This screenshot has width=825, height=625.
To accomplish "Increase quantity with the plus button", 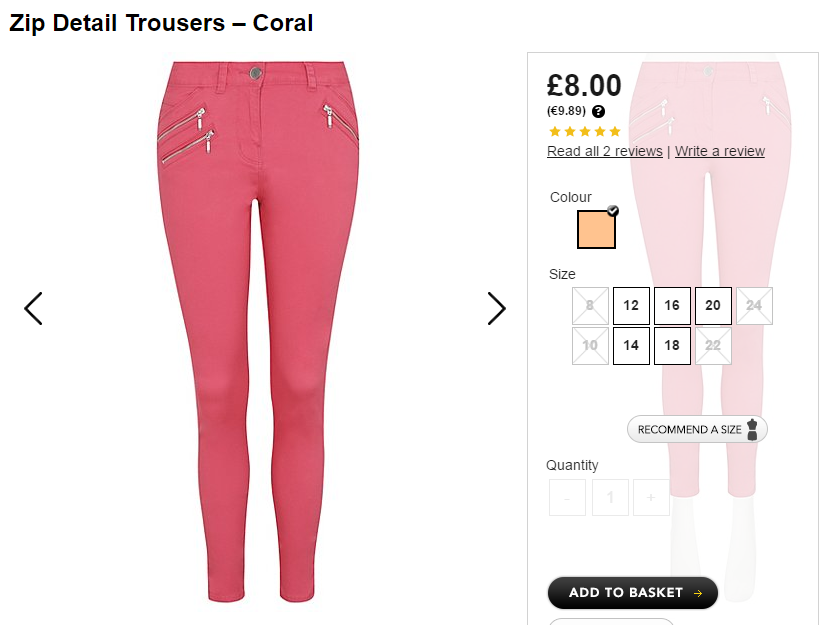I will pos(651,497).
